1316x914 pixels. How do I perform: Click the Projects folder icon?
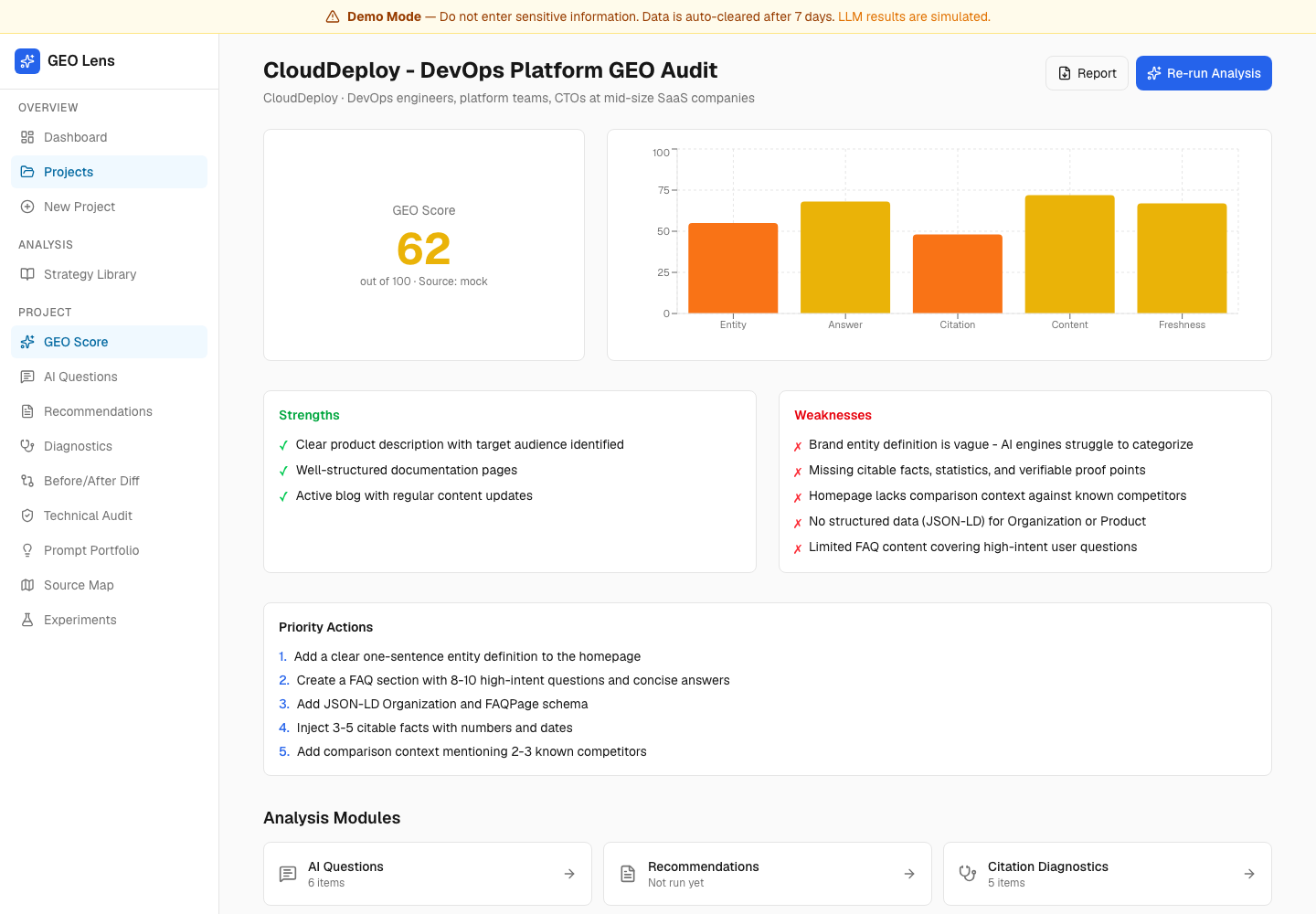pyautogui.click(x=27, y=172)
